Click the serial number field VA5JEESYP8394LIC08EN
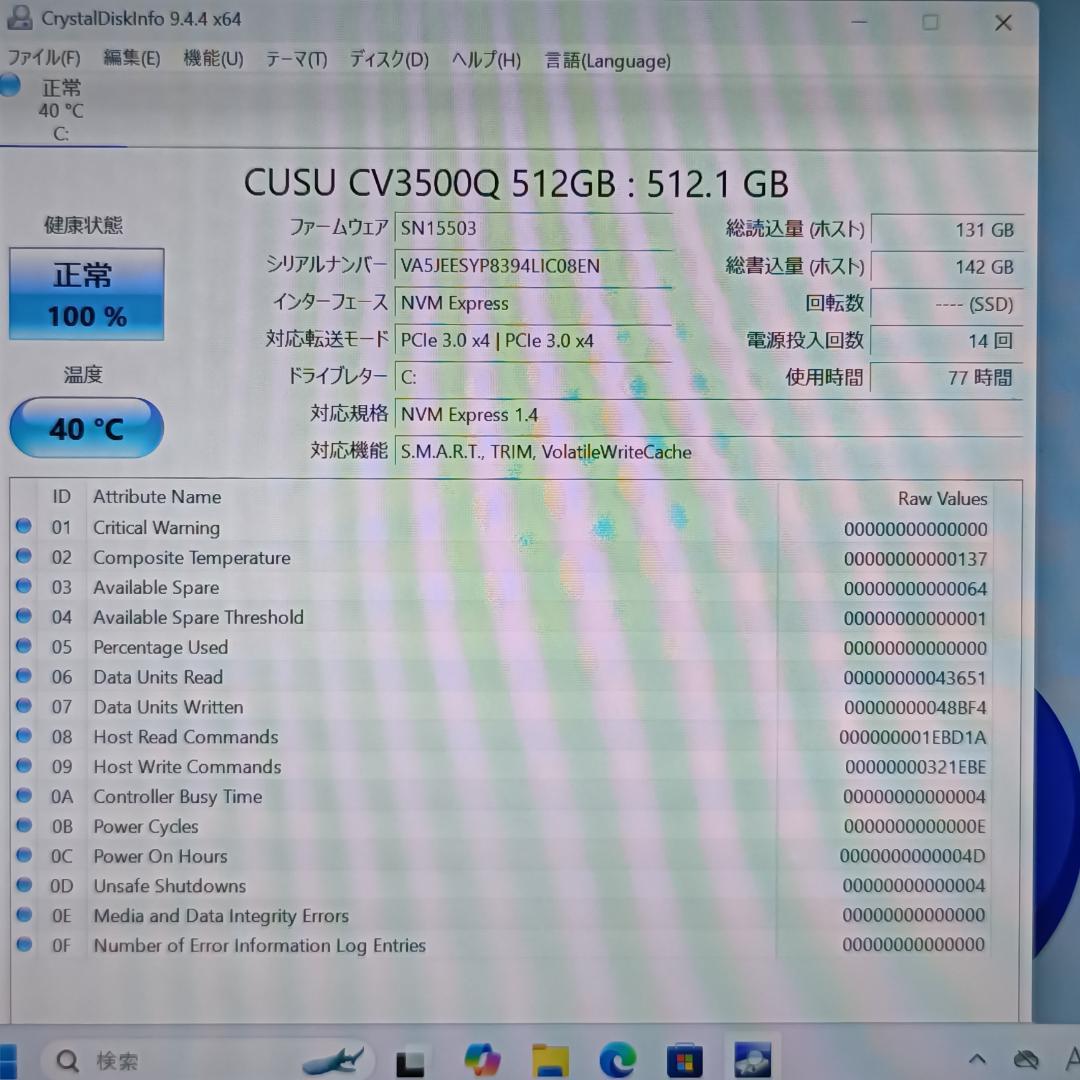 [533, 266]
